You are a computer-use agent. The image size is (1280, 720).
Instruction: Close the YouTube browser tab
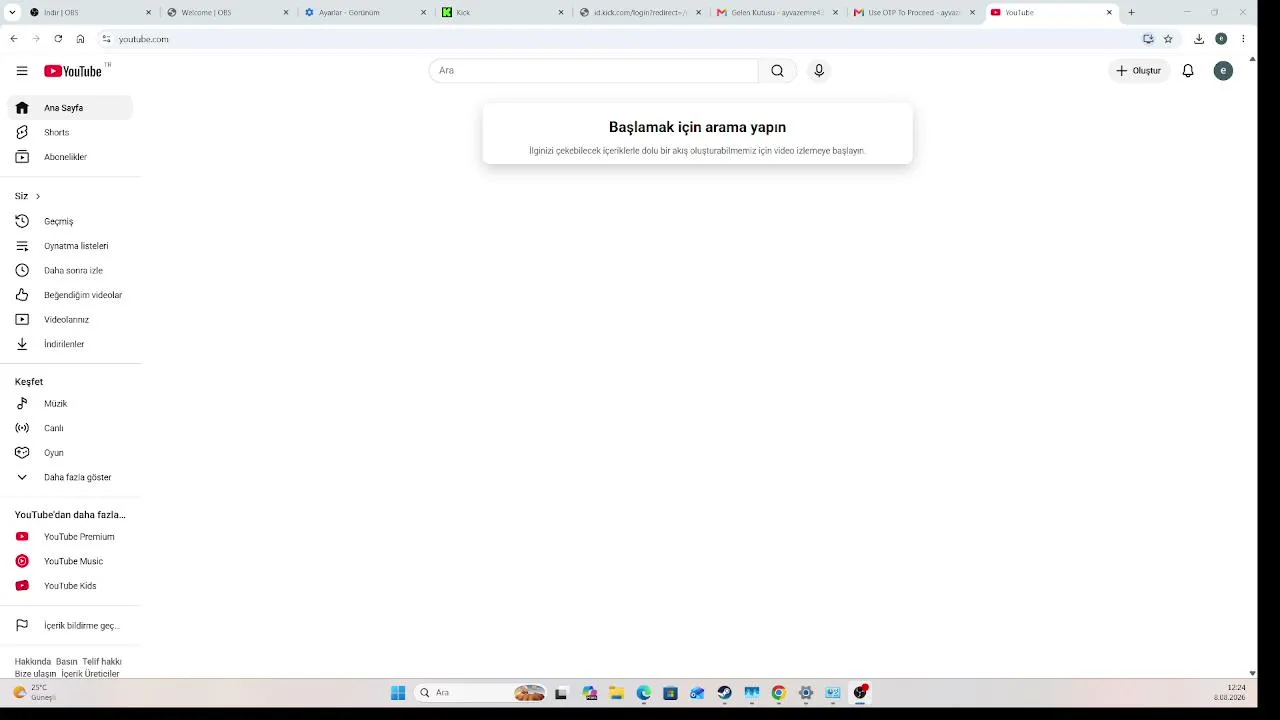click(x=1109, y=12)
